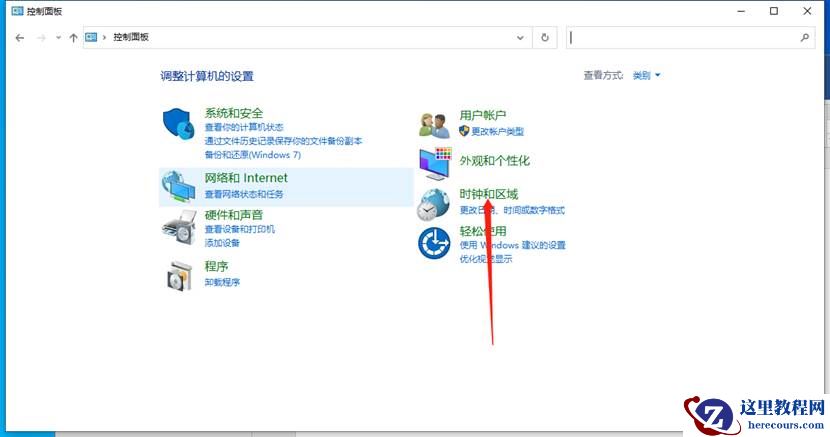The width and height of the screenshot is (830, 437).
Task: Open the Hardware and Sound printer icon
Action: coord(179,227)
